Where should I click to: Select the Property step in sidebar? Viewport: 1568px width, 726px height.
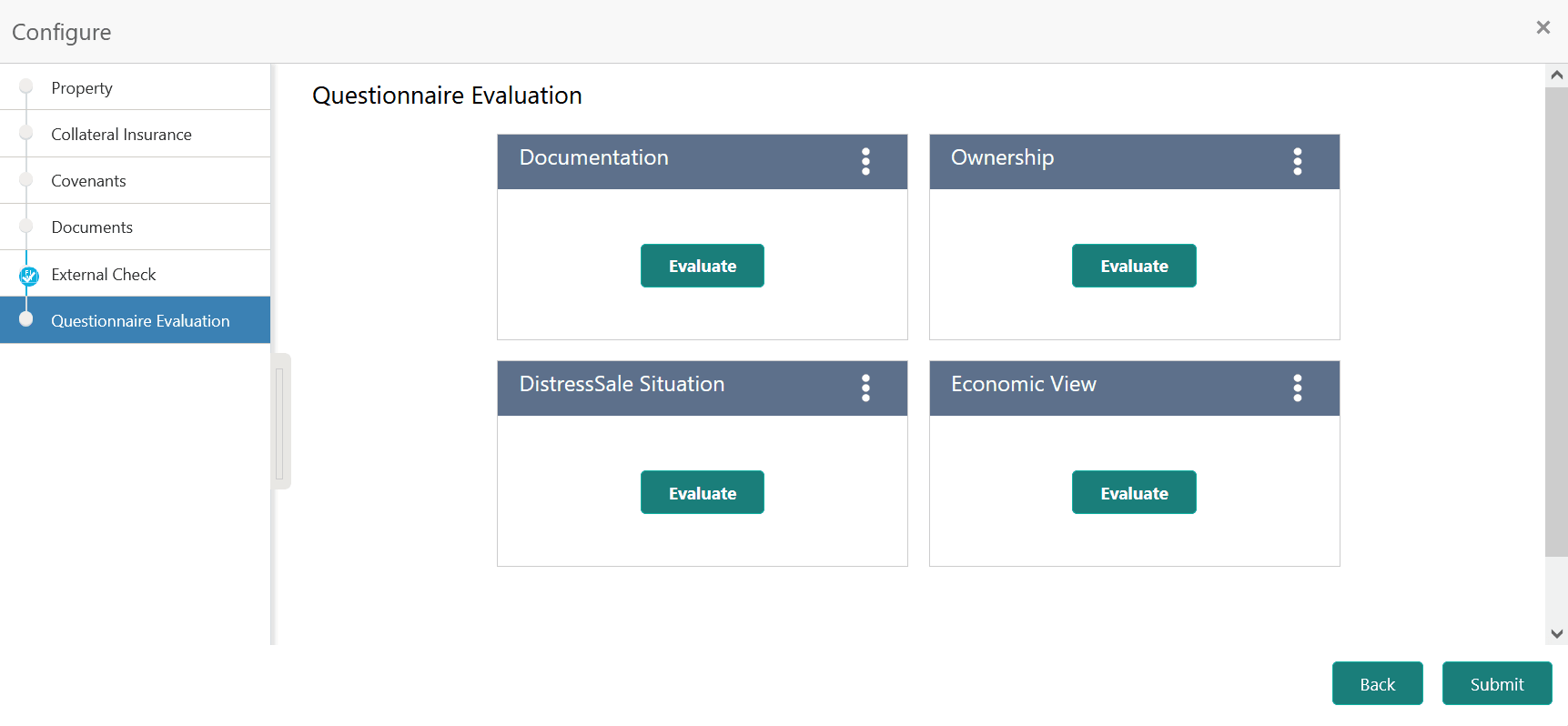(82, 87)
